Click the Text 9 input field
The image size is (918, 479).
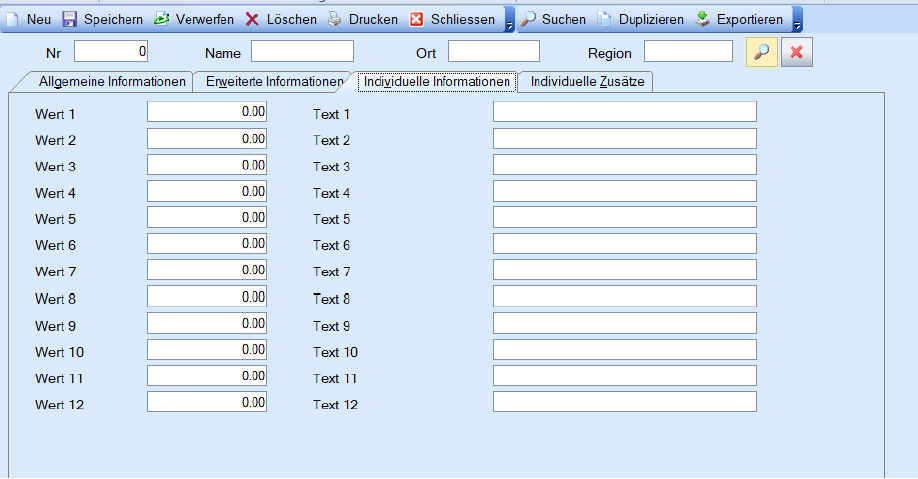(625, 323)
